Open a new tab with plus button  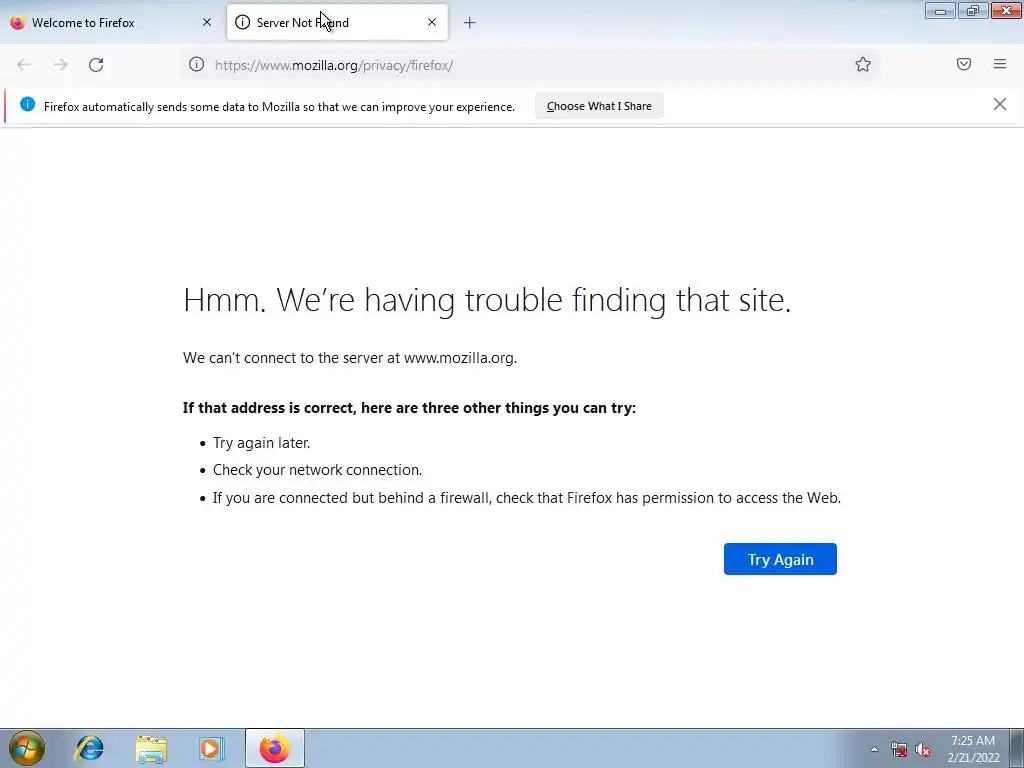pyautogui.click(x=470, y=23)
